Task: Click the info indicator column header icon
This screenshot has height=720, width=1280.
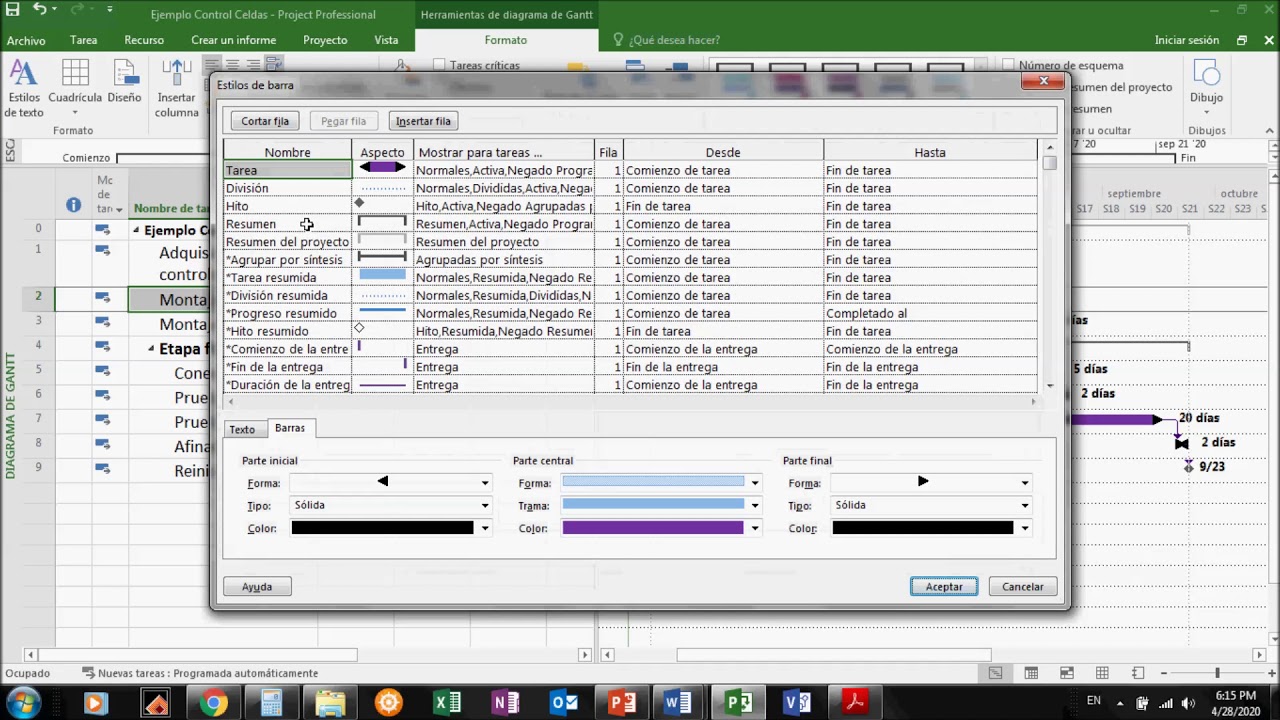Action: click(x=73, y=204)
